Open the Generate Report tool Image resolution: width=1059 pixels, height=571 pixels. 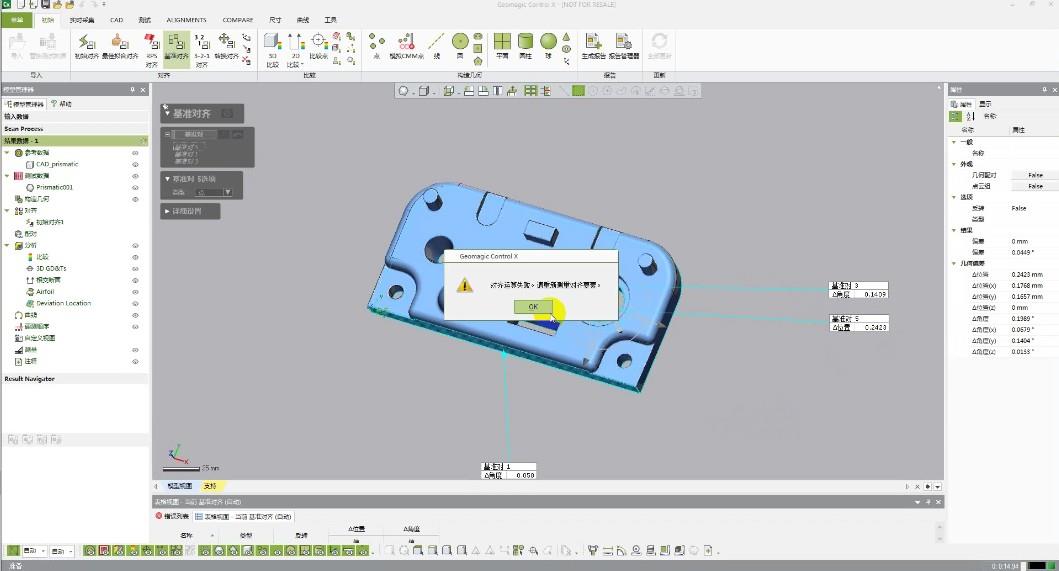coord(593,46)
